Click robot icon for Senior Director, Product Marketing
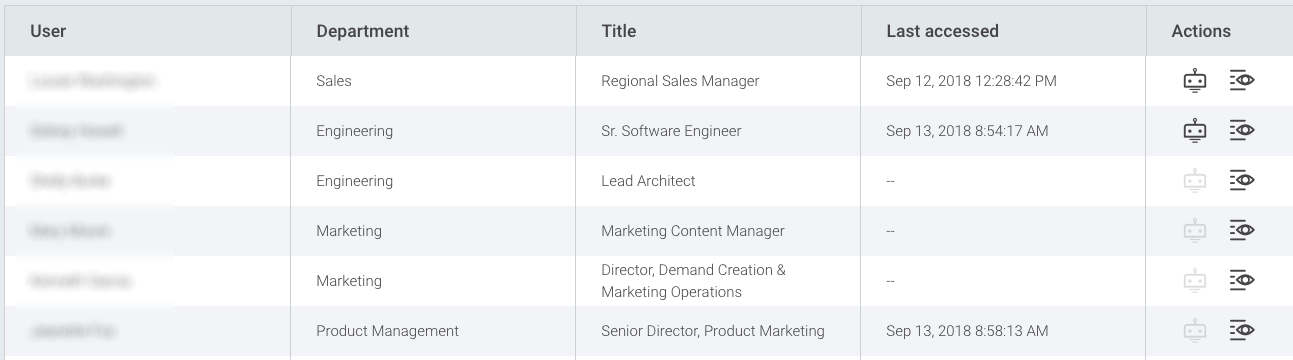 (x=1194, y=331)
